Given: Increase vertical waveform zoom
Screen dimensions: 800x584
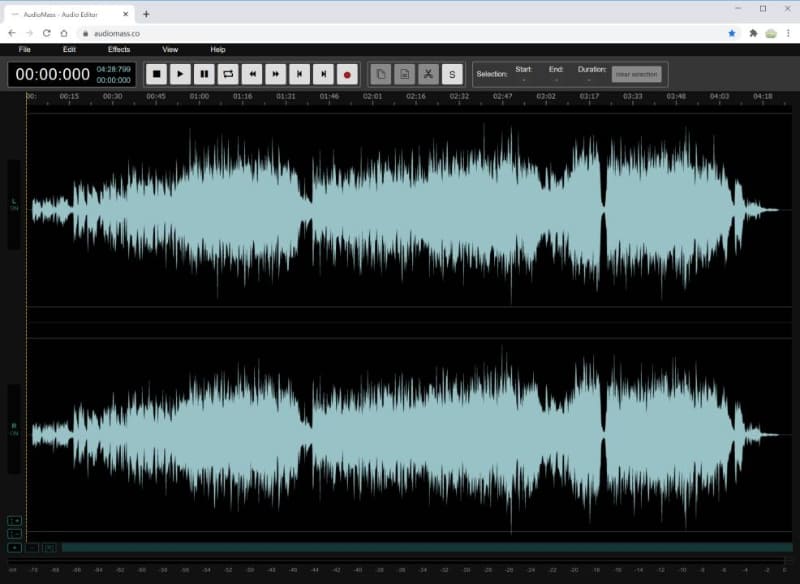Looking at the screenshot, I should pos(14,520).
